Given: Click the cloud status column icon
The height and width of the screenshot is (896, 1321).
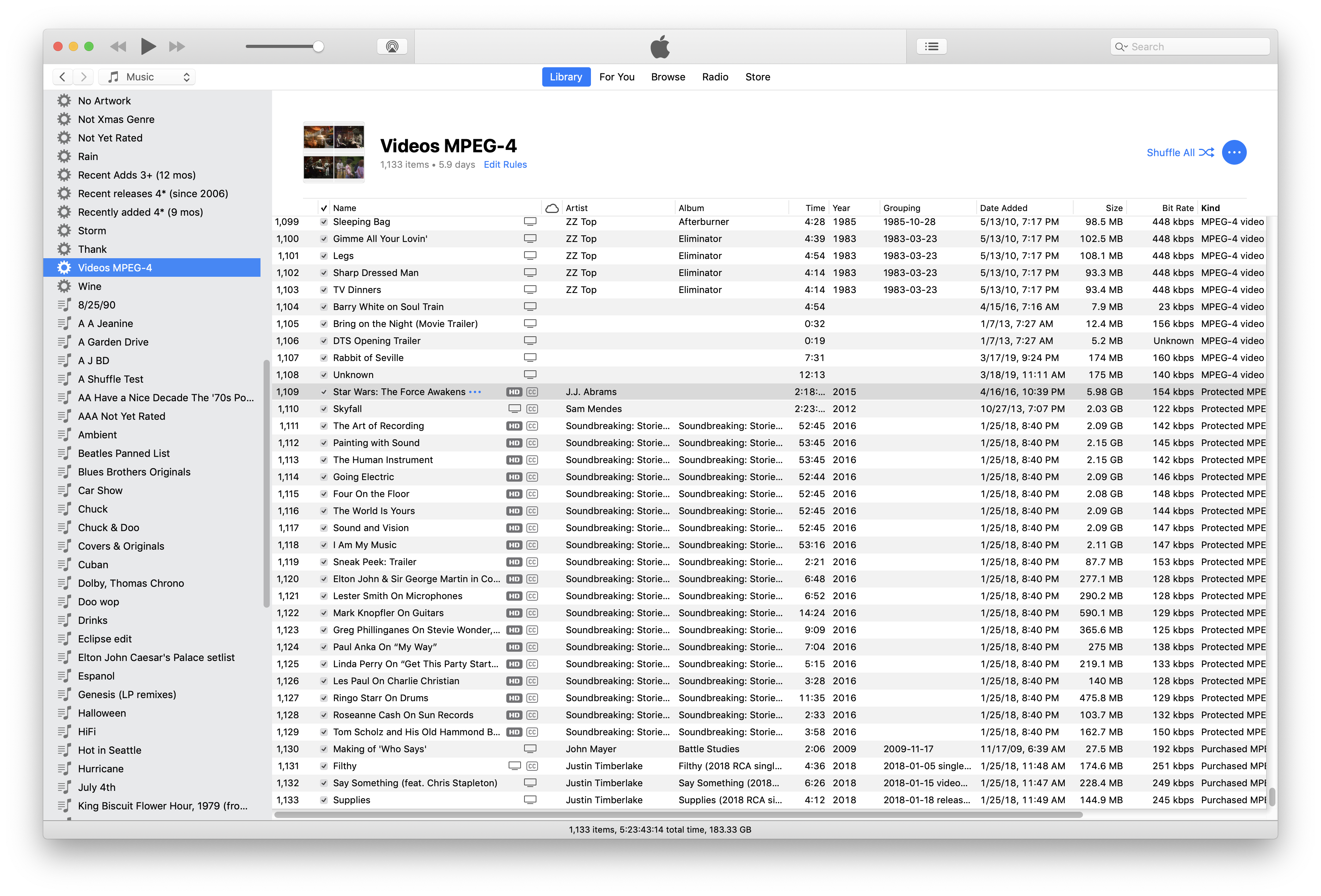Looking at the screenshot, I should coord(552,208).
